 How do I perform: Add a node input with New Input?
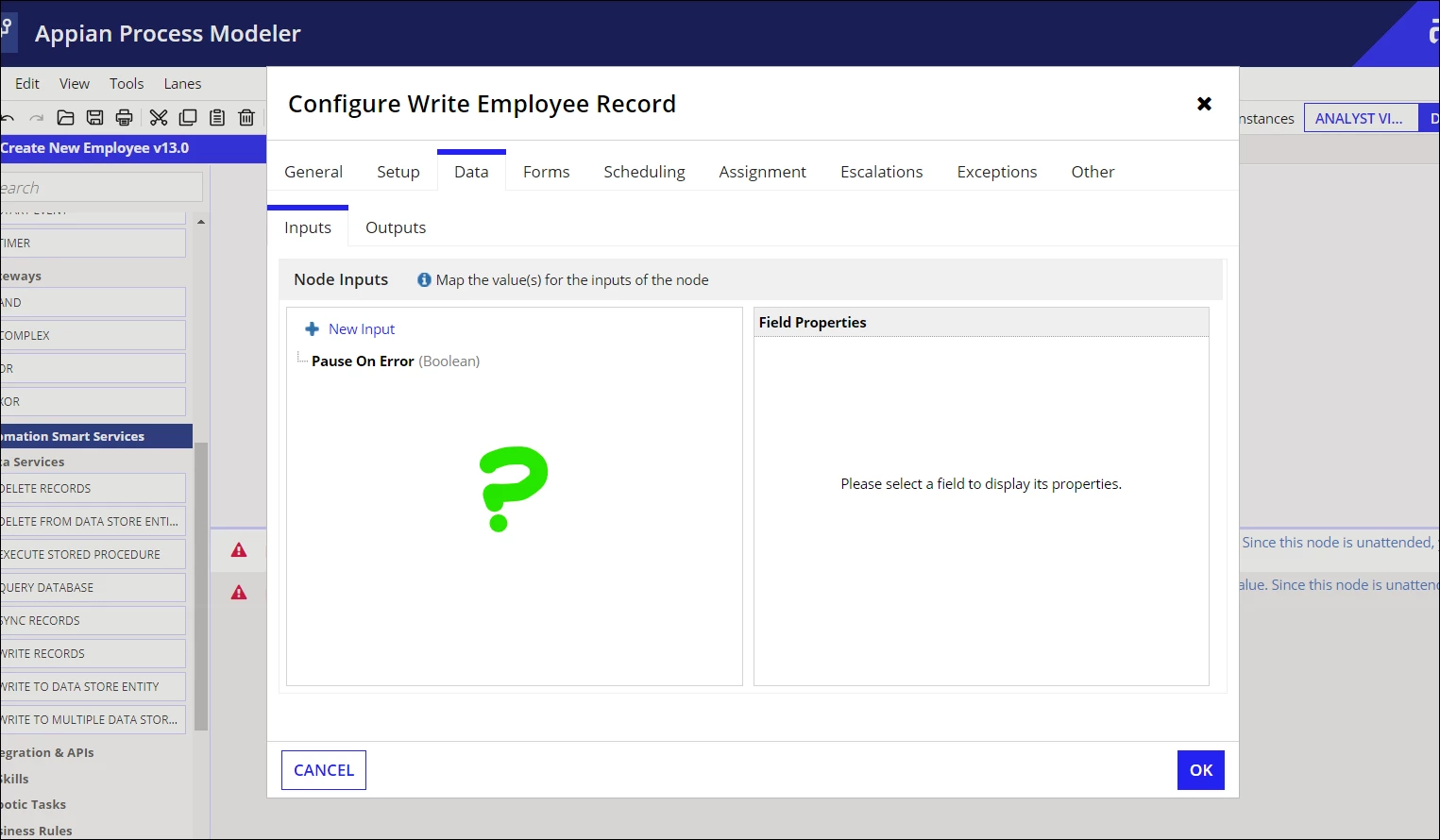point(350,329)
